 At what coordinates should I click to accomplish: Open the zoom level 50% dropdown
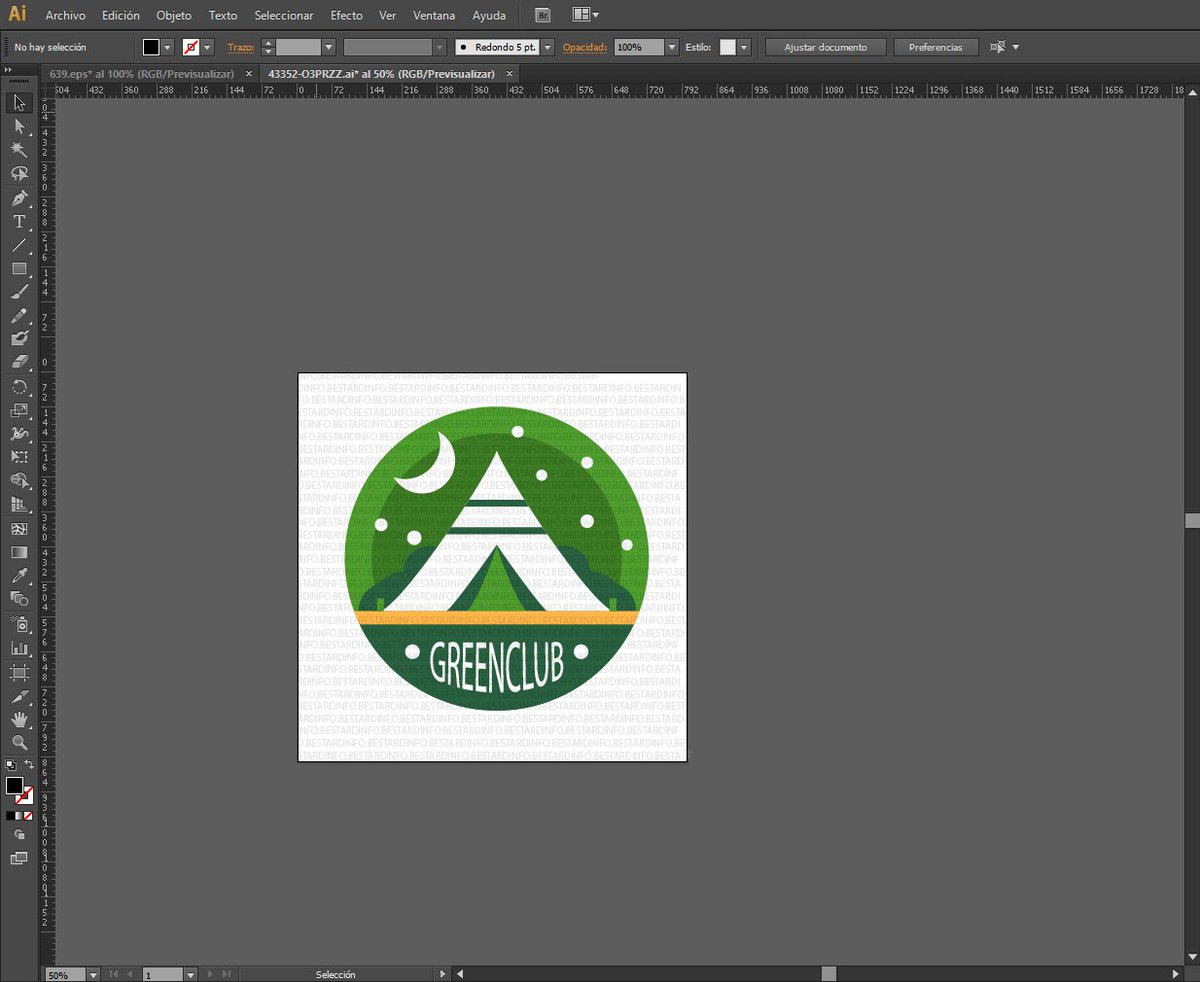pos(94,974)
